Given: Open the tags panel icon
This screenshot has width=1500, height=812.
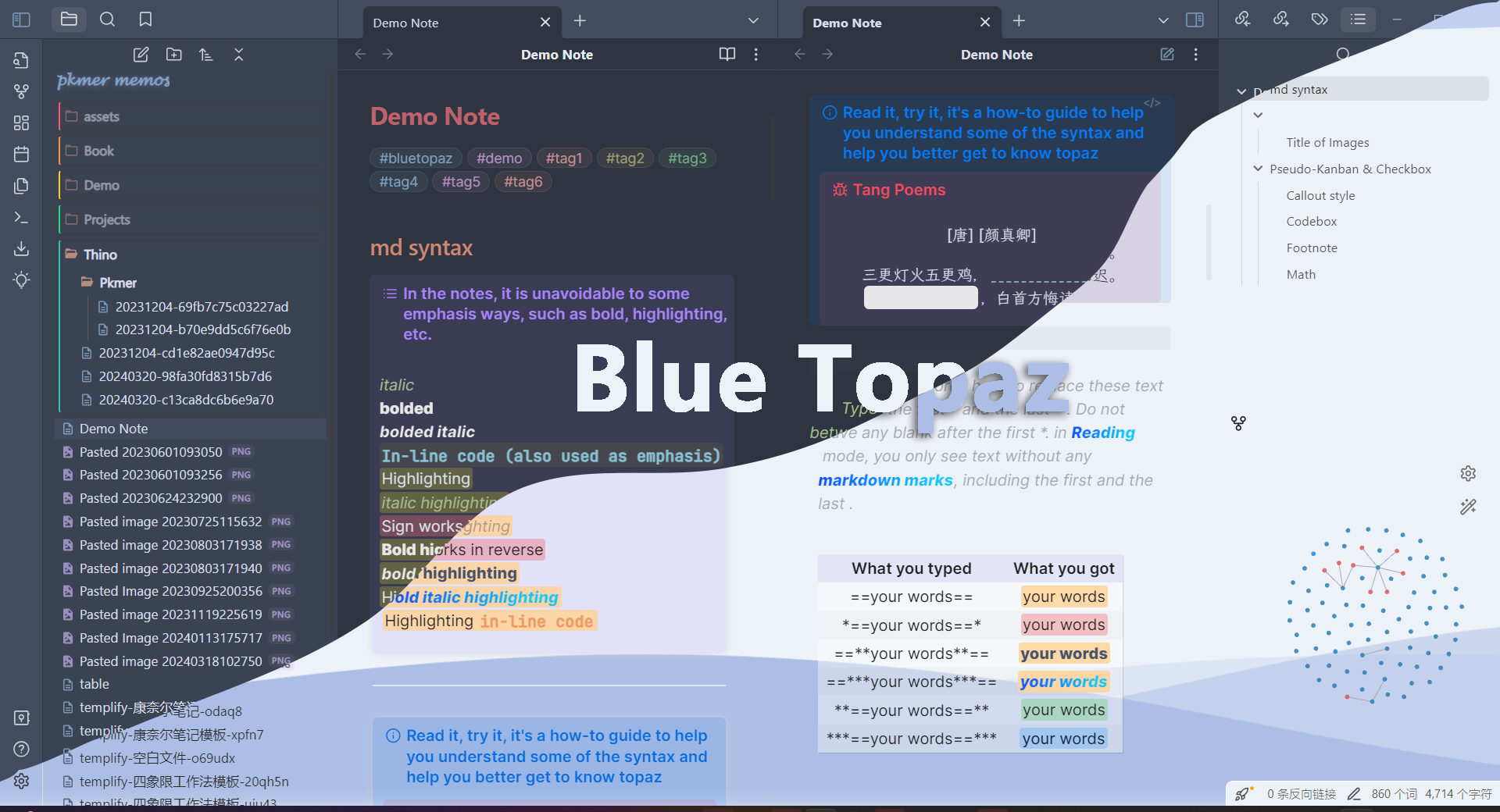Looking at the screenshot, I should pos(1320,20).
